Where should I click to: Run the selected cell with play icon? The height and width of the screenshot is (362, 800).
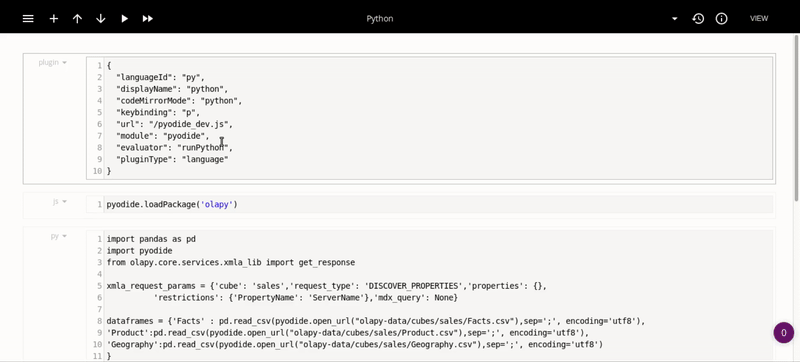coord(124,18)
